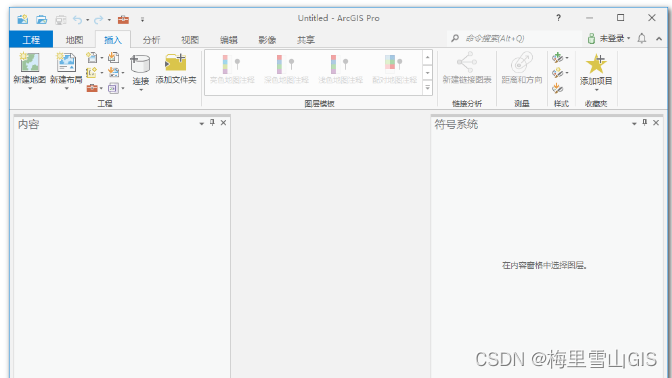Click the 新建布局 (New Layout) icon
This screenshot has height=378, width=672.
(x=66, y=63)
